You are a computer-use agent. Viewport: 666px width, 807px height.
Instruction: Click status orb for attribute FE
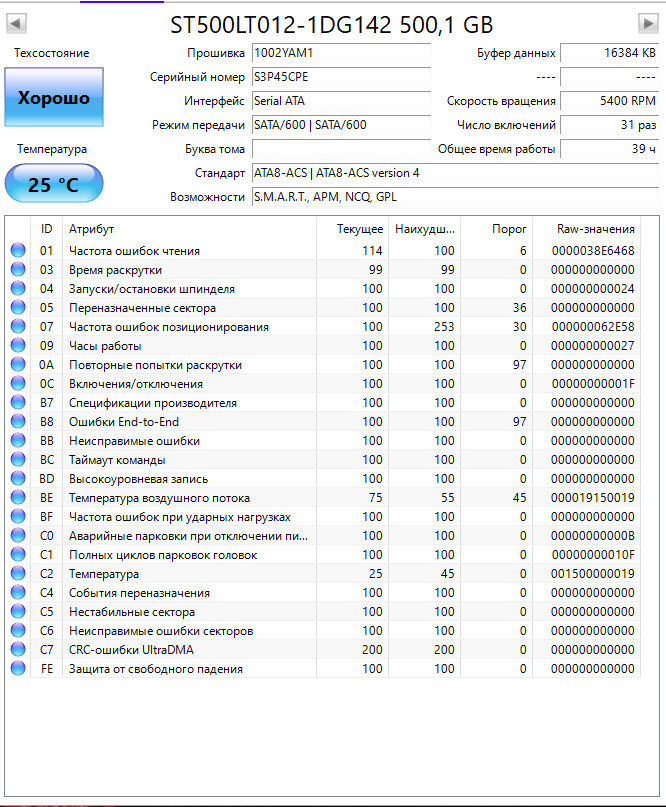[x=18, y=669]
